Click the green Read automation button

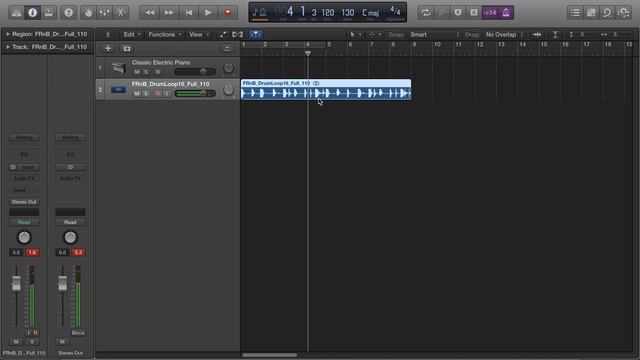24,222
